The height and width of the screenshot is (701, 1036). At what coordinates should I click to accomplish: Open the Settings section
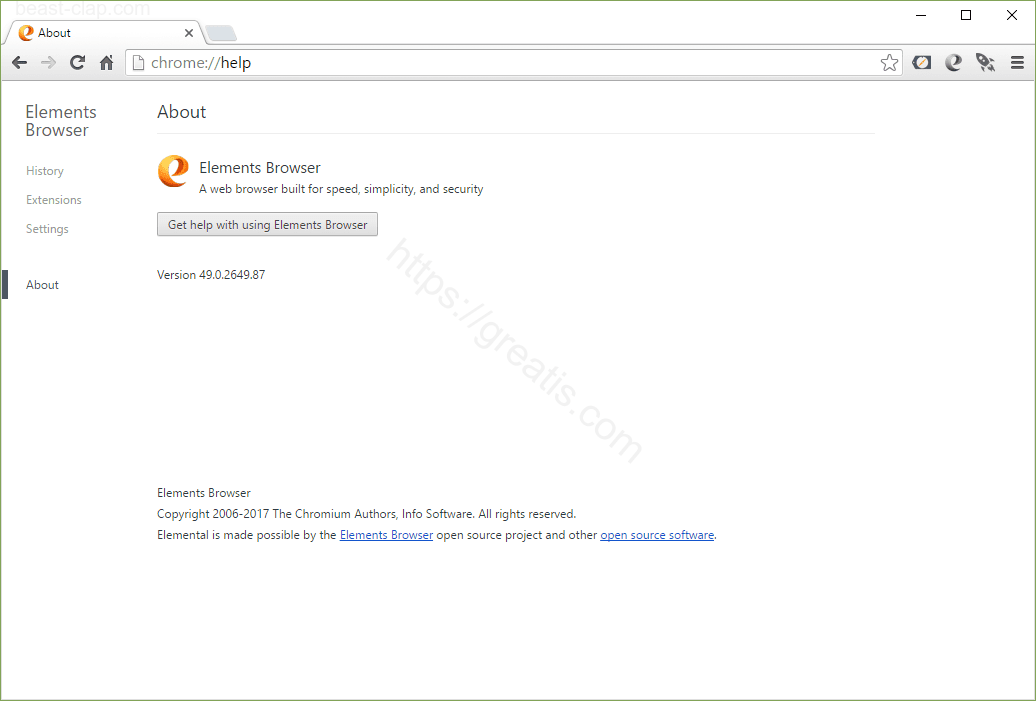click(46, 228)
